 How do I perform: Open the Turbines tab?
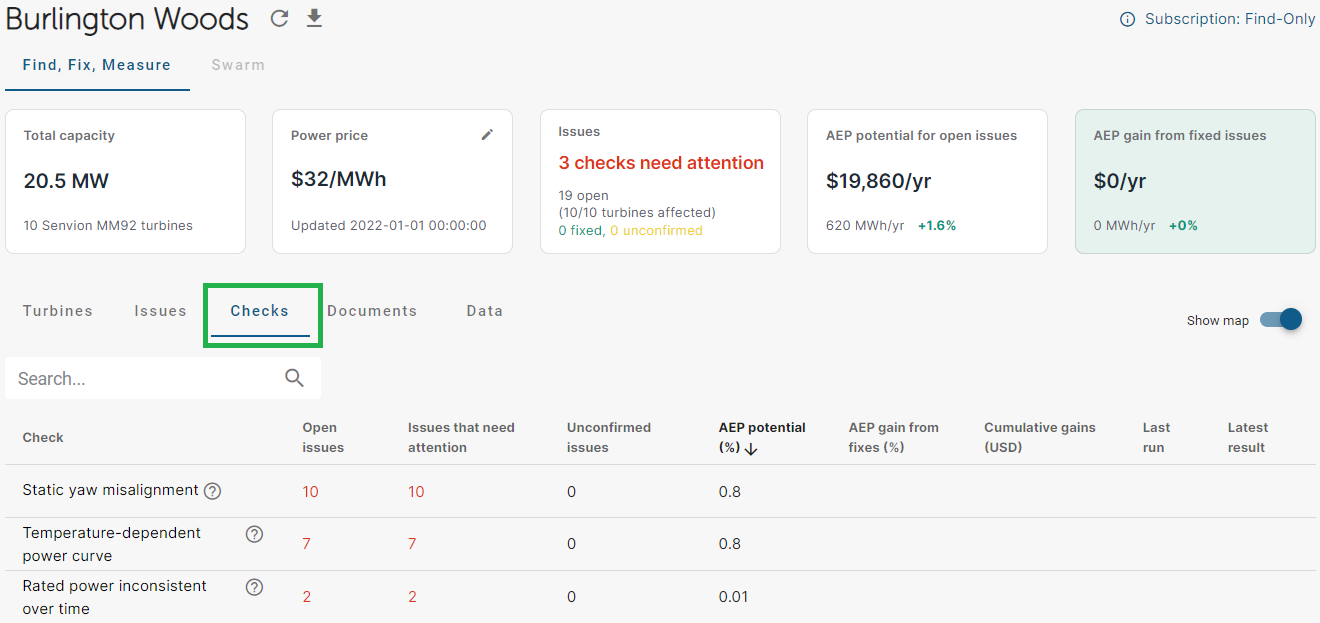(x=58, y=311)
